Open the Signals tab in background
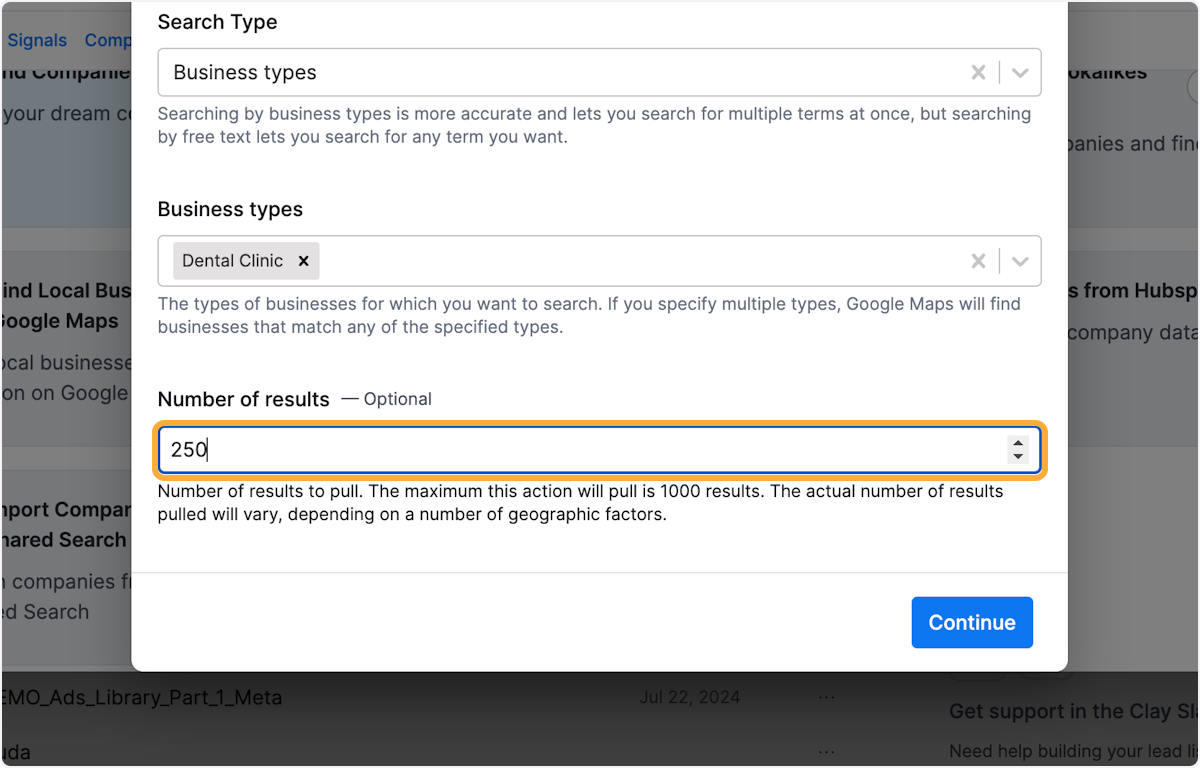Image resolution: width=1200 pixels, height=768 pixels. [37, 40]
